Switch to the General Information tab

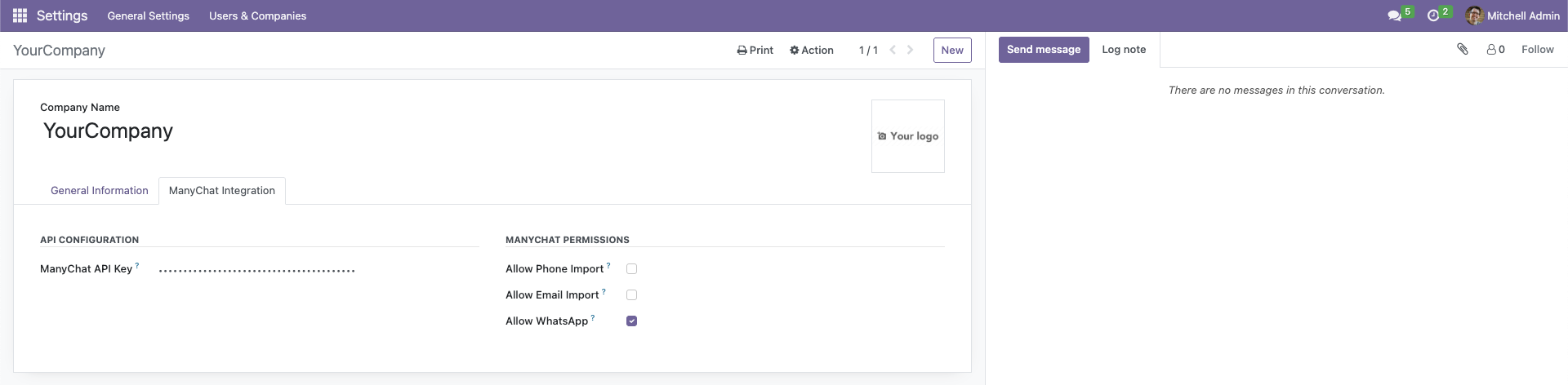click(100, 191)
